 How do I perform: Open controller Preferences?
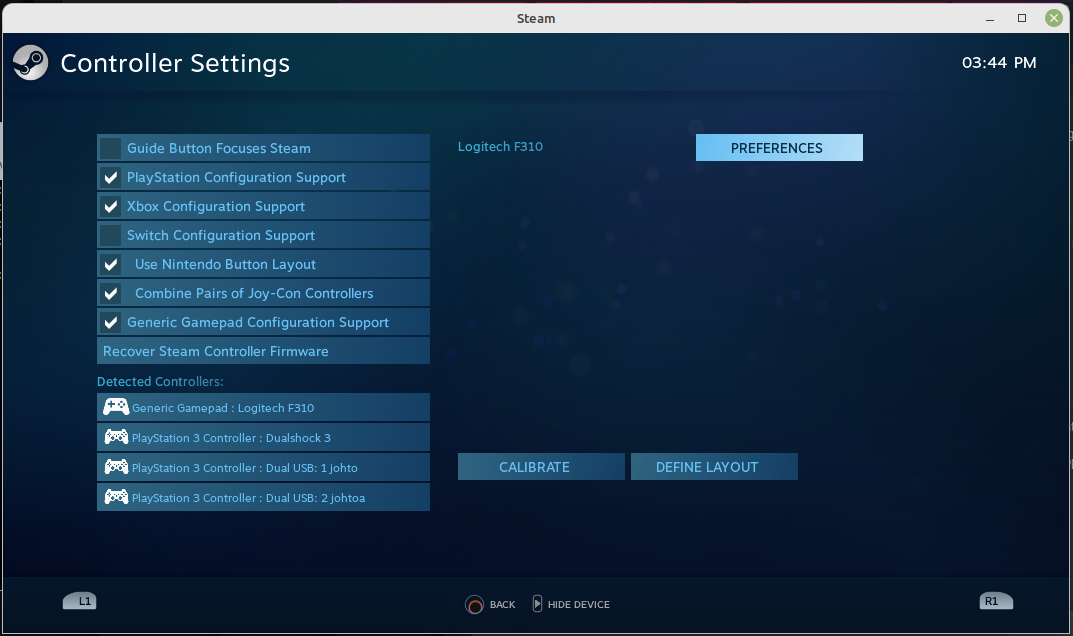pyautogui.click(x=779, y=148)
